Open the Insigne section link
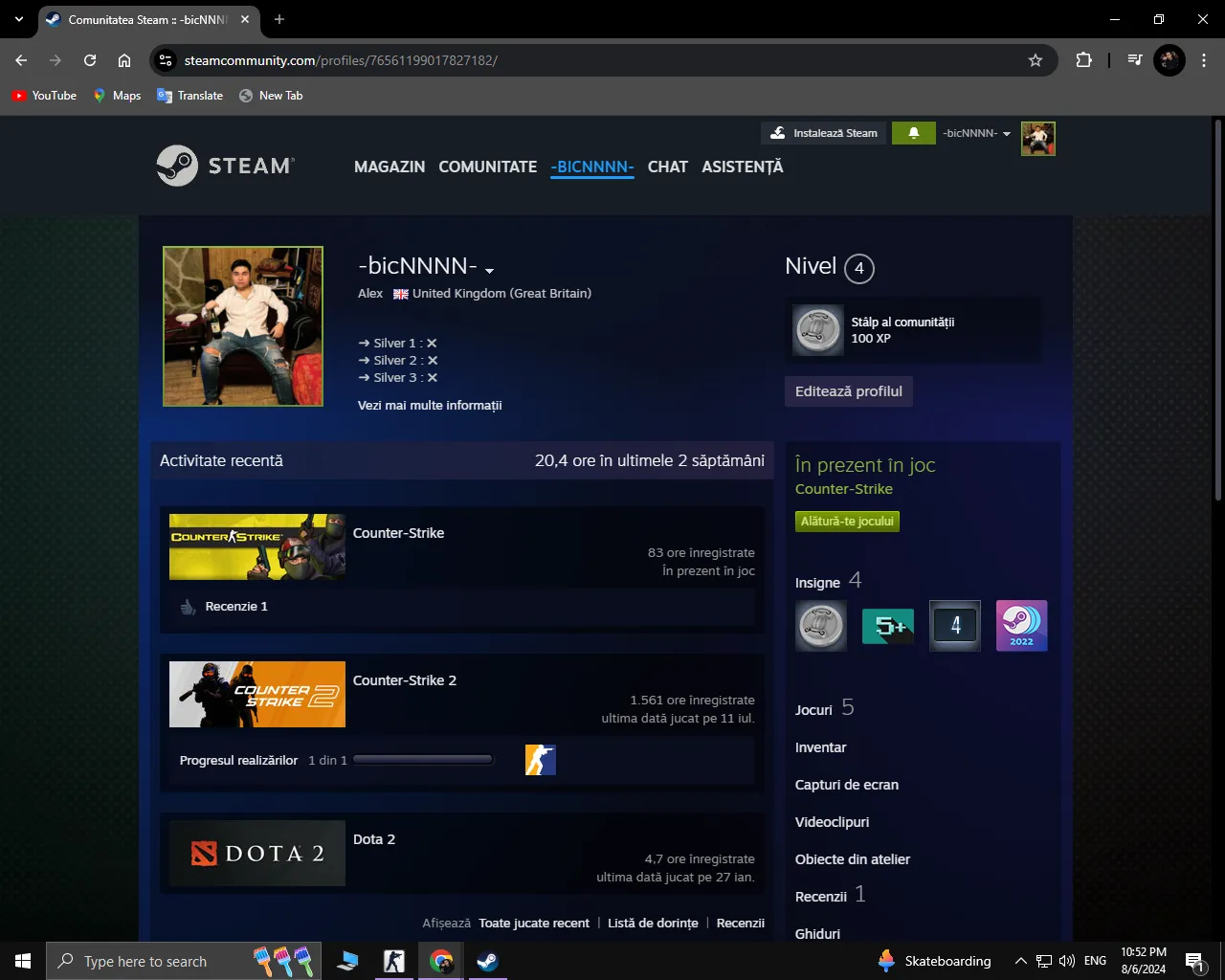This screenshot has height=980, width=1225. click(817, 583)
